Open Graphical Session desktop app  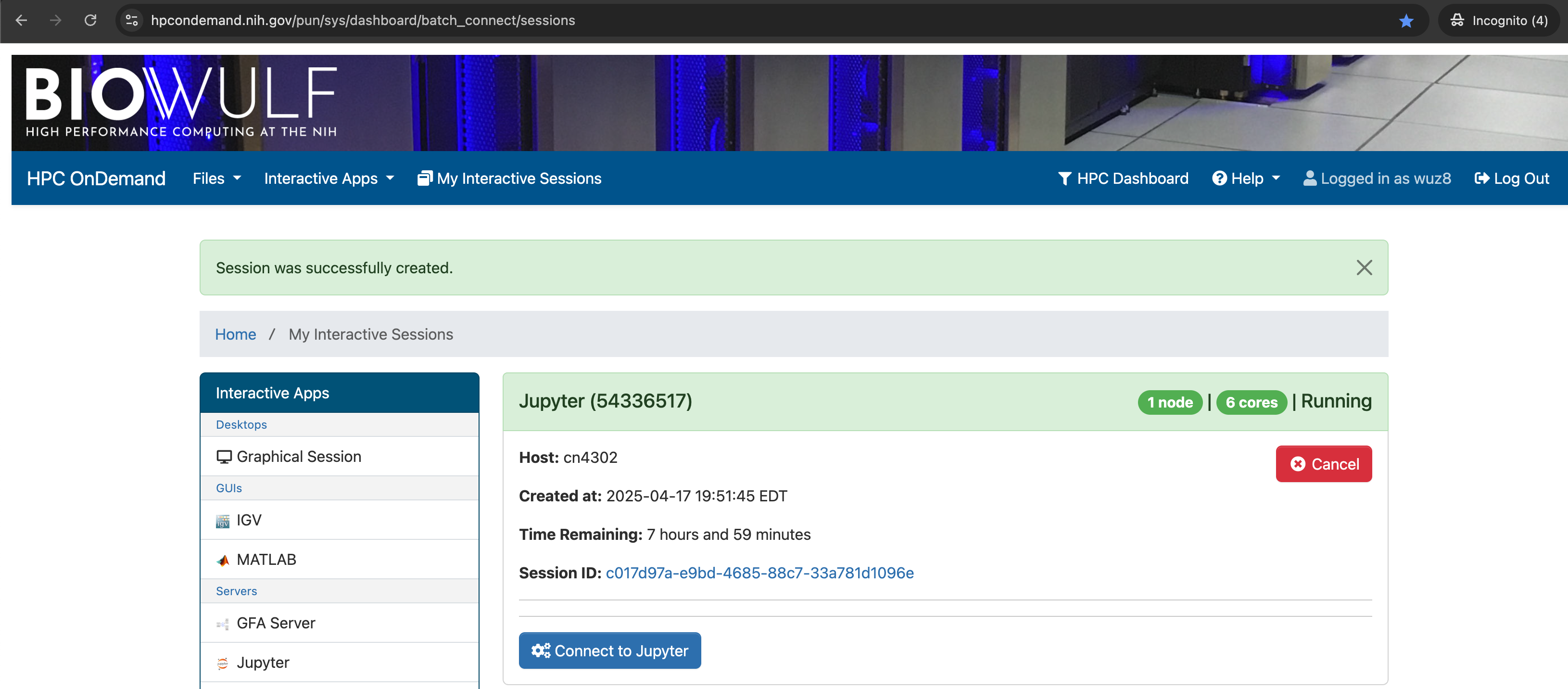pos(298,457)
